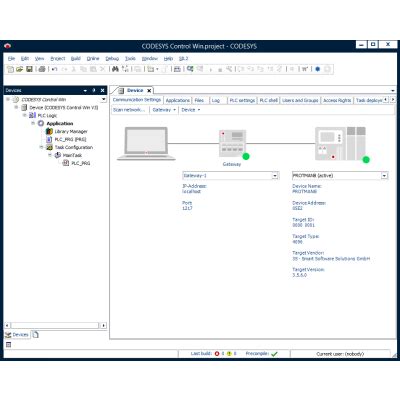400x400 pixels.
Task: Collapse the Device tree node
Action: click(x=16, y=107)
